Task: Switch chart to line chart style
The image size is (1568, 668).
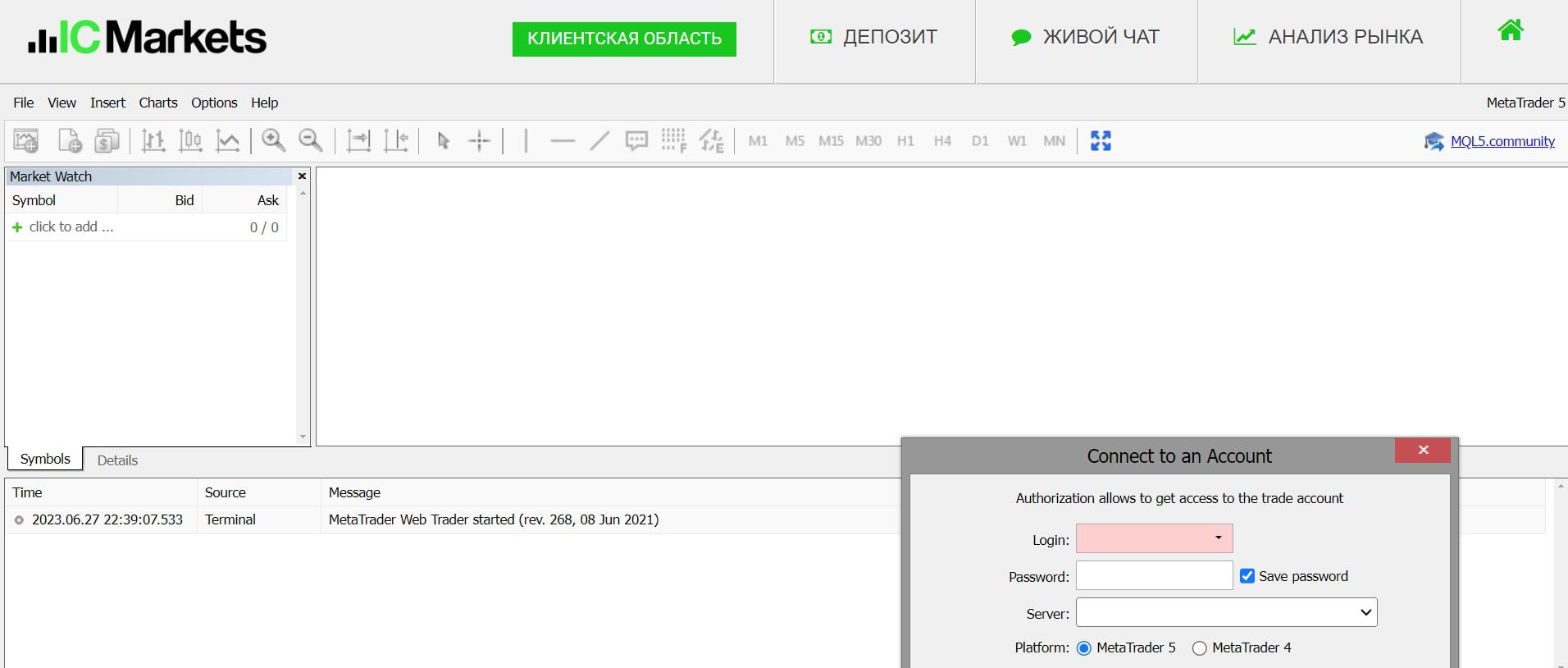Action: pyautogui.click(x=227, y=141)
